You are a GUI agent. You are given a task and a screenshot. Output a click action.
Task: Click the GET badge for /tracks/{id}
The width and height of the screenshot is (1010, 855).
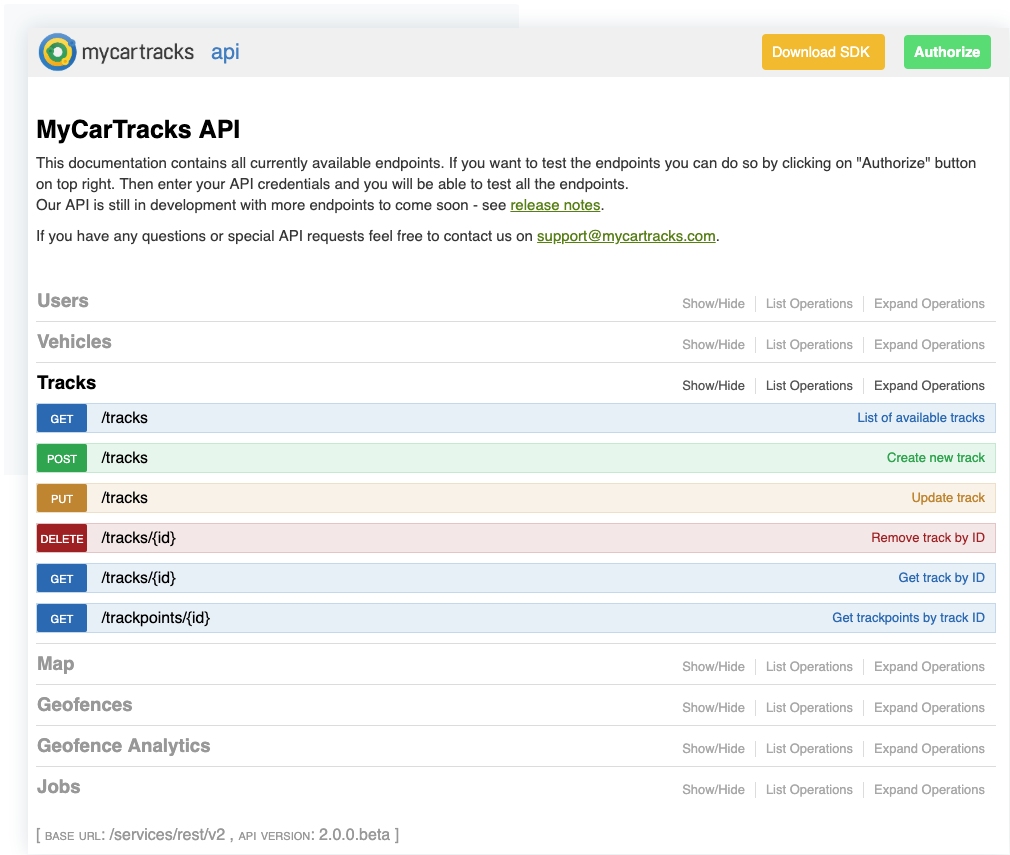click(62, 578)
